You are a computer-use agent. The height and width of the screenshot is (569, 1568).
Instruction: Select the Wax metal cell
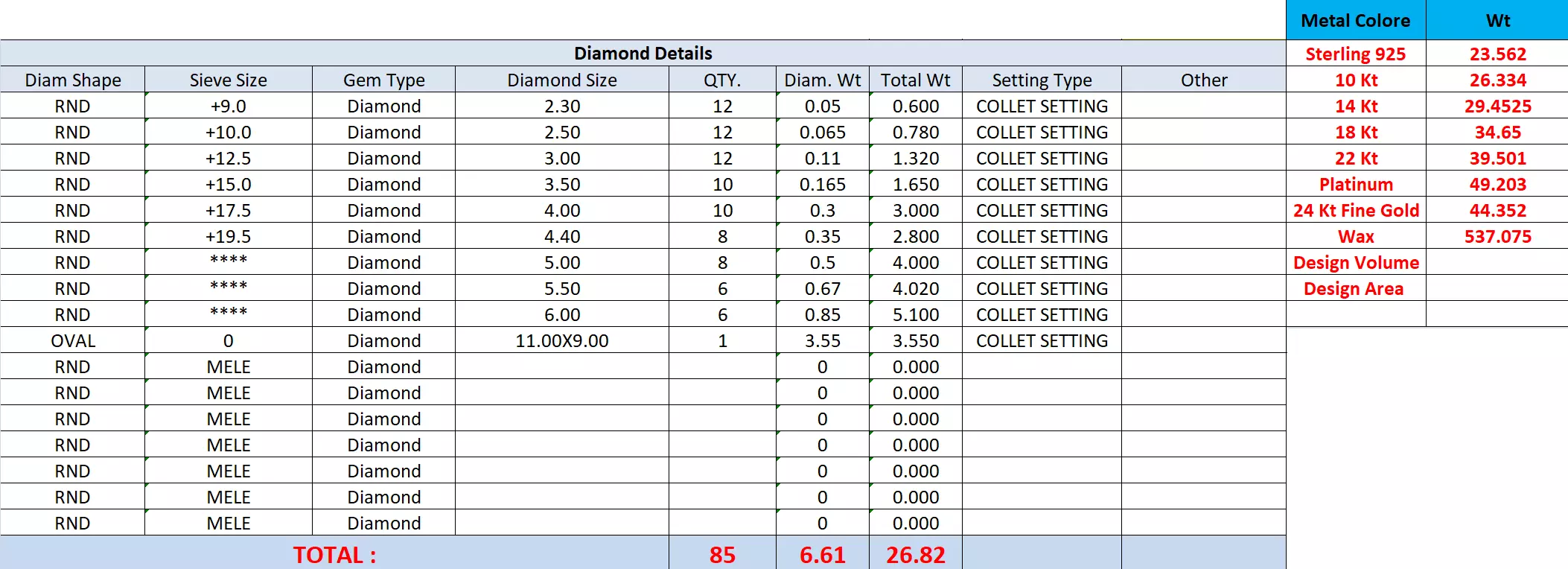(x=1356, y=236)
